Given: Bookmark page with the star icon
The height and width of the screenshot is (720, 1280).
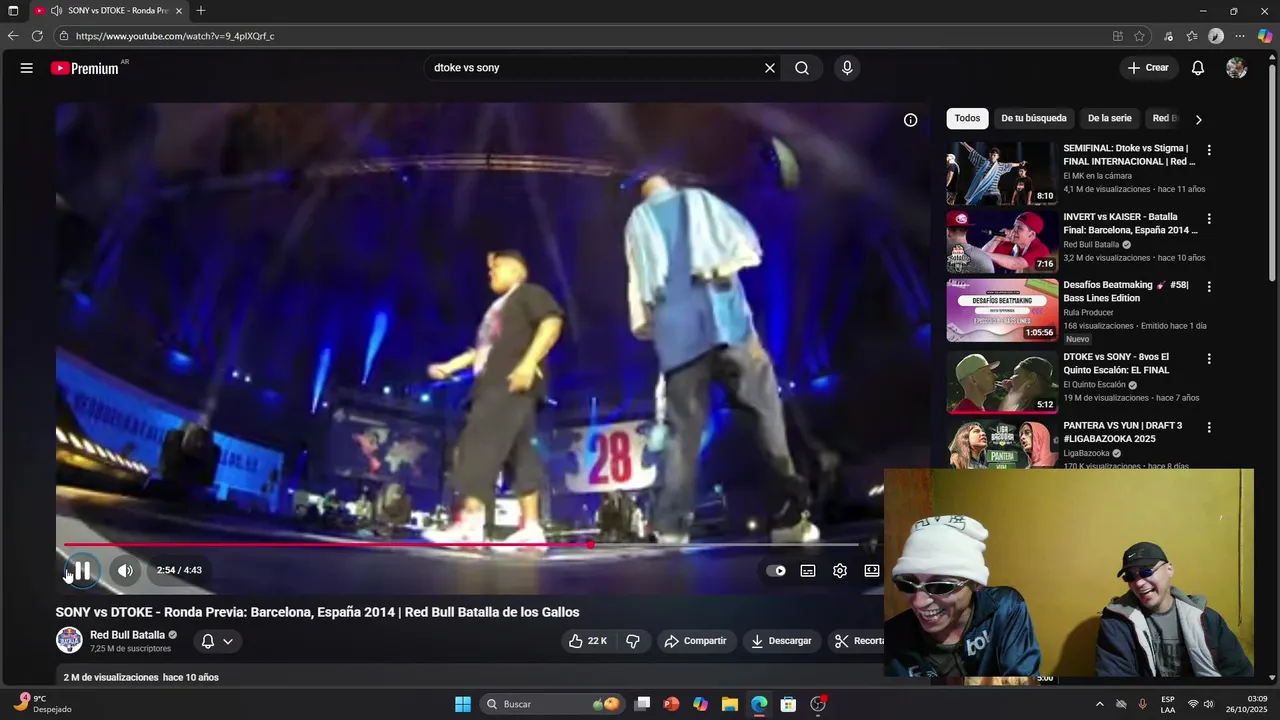Looking at the screenshot, I should click(x=1139, y=36).
